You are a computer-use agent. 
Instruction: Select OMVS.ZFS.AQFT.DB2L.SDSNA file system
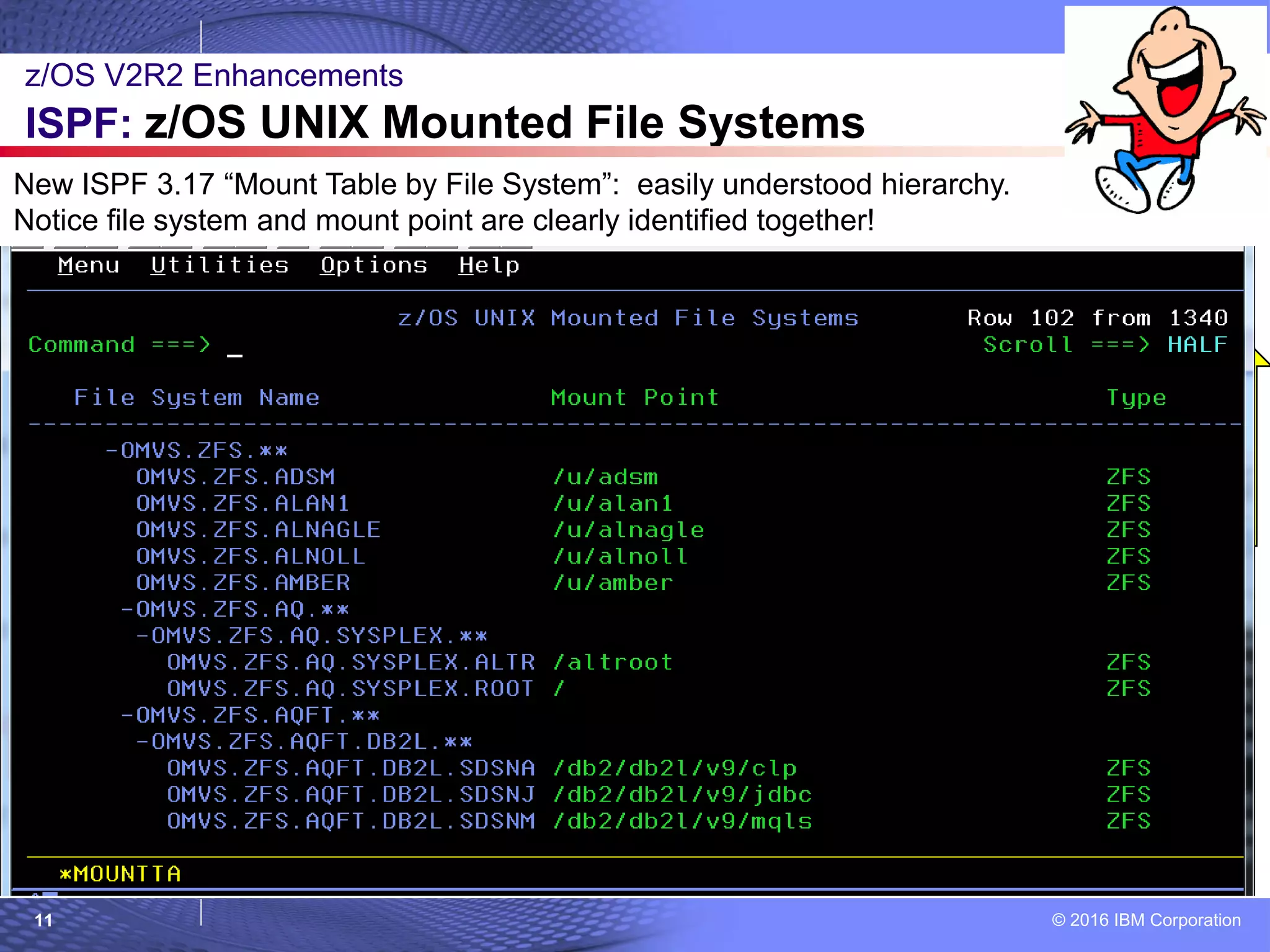pos(351,769)
